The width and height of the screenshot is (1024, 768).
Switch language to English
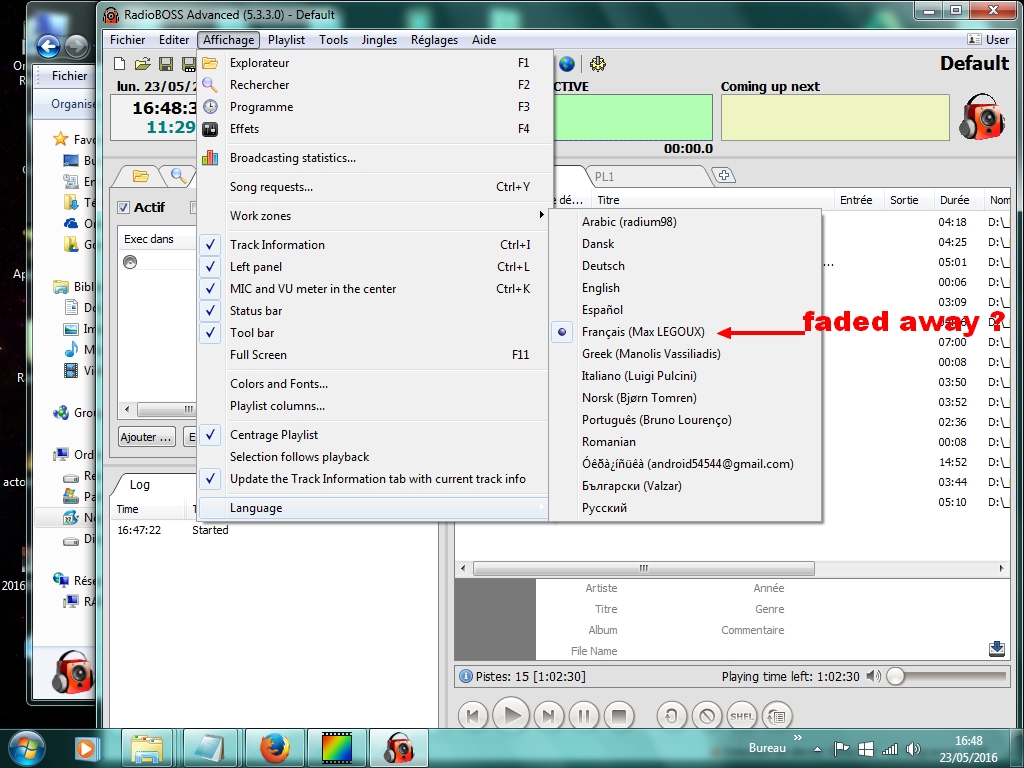(684, 288)
